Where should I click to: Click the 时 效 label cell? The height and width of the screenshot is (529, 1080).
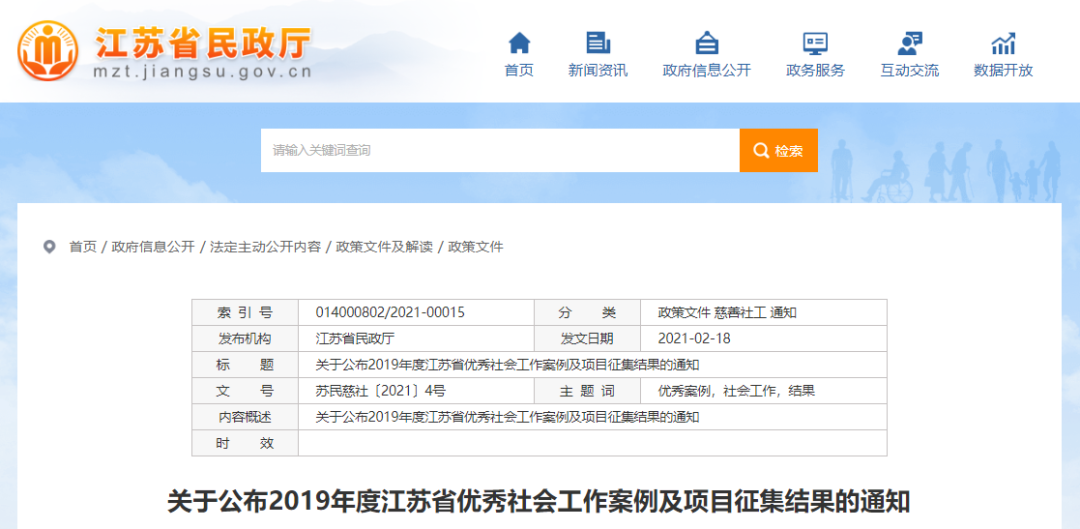[x=245, y=444]
